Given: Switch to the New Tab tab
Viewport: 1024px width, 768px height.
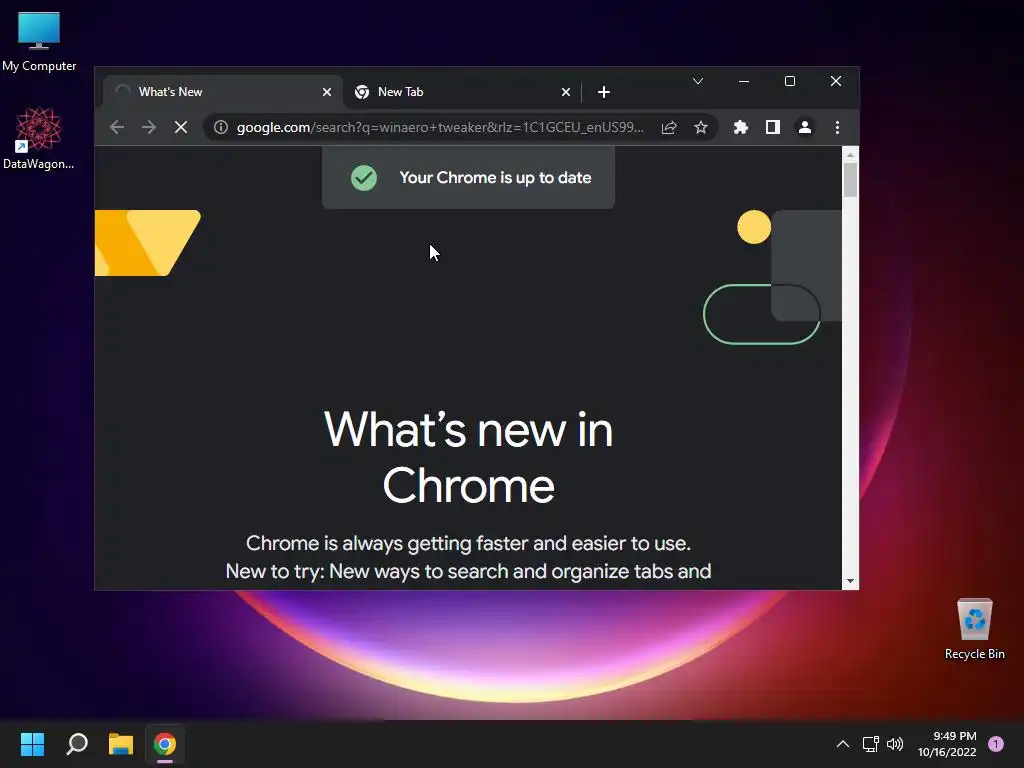Looking at the screenshot, I should pyautogui.click(x=461, y=92).
